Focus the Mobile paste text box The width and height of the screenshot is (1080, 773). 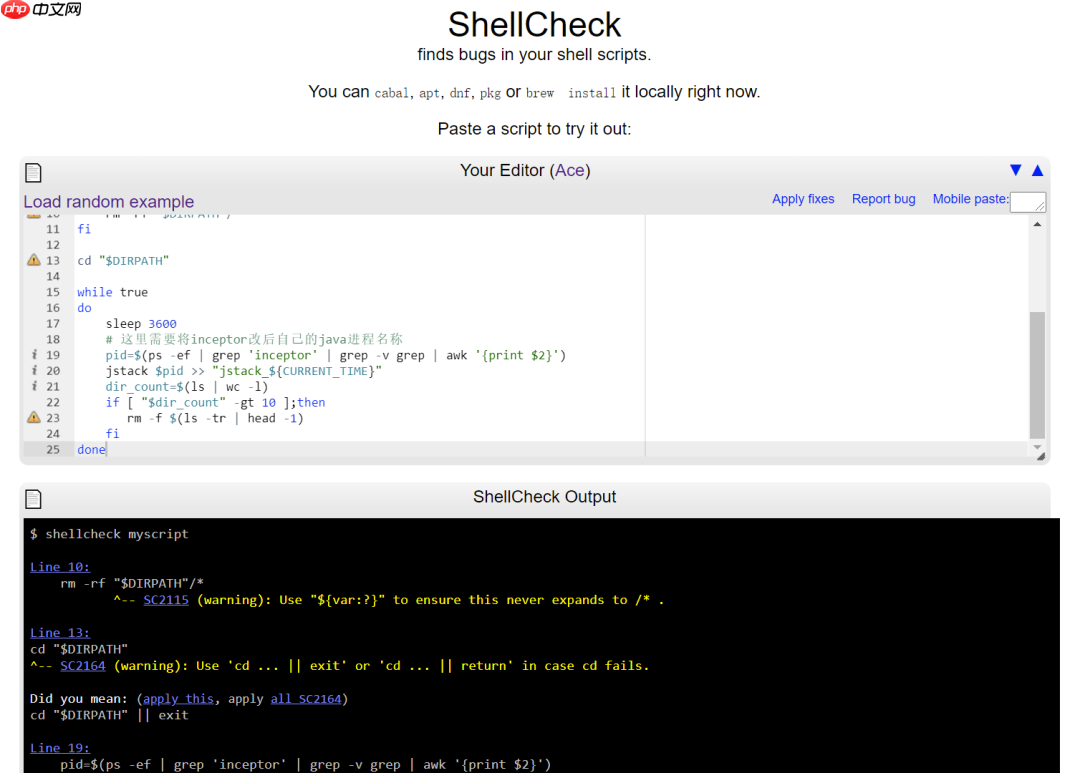(x=1028, y=202)
